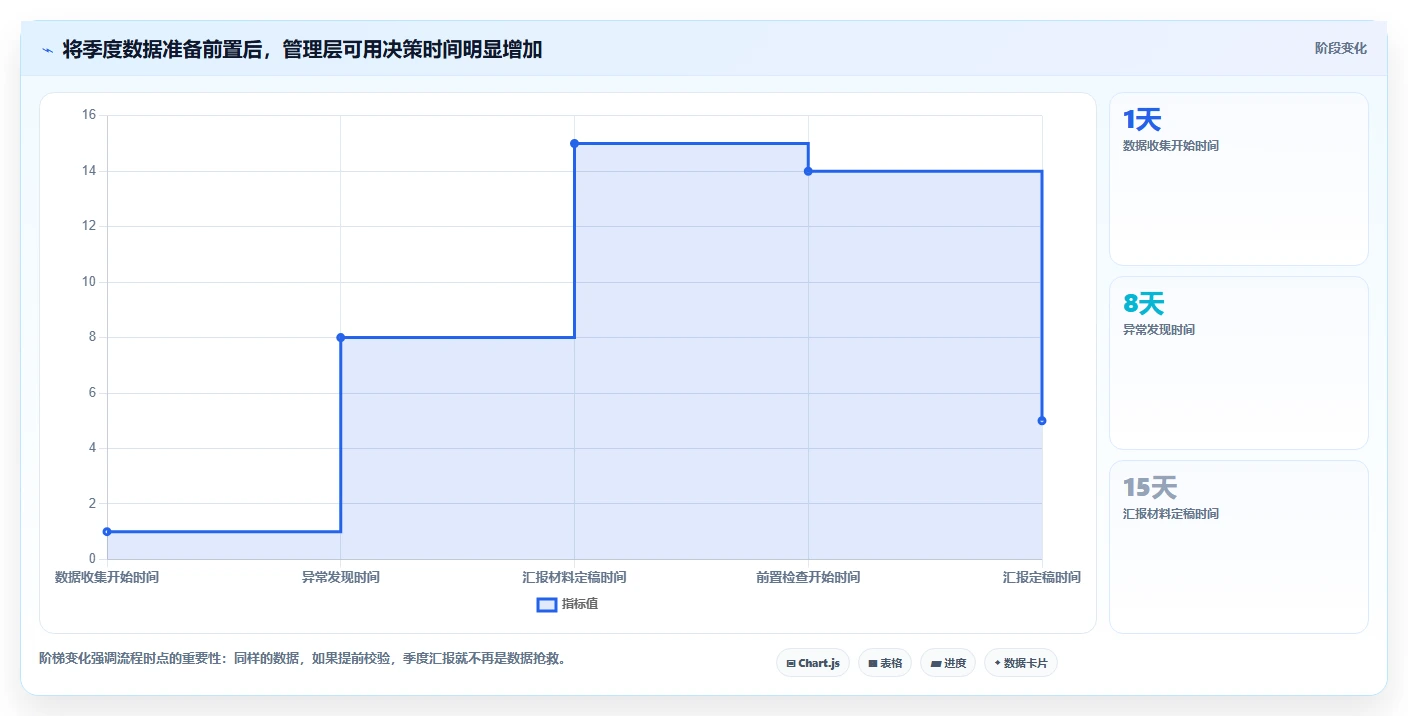This screenshot has height=716, width=1408.
Task: Click the chart data point at value 8
Action: (341, 337)
